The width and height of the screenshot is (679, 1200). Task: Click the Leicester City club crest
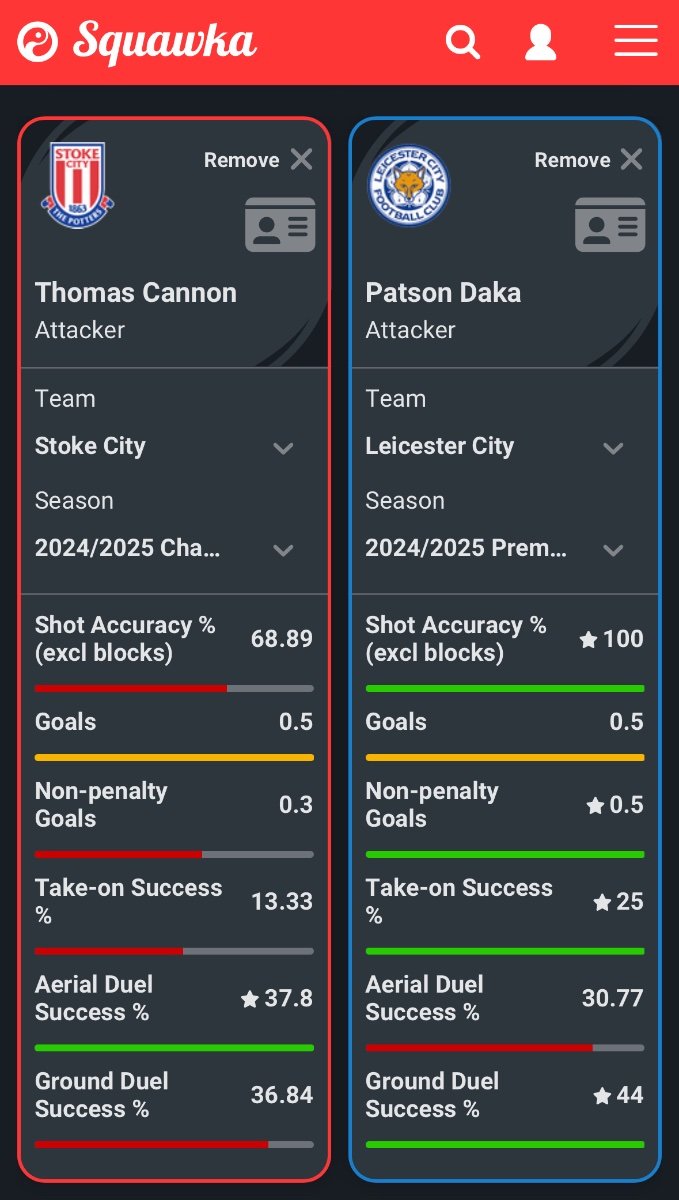pos(409,185)
